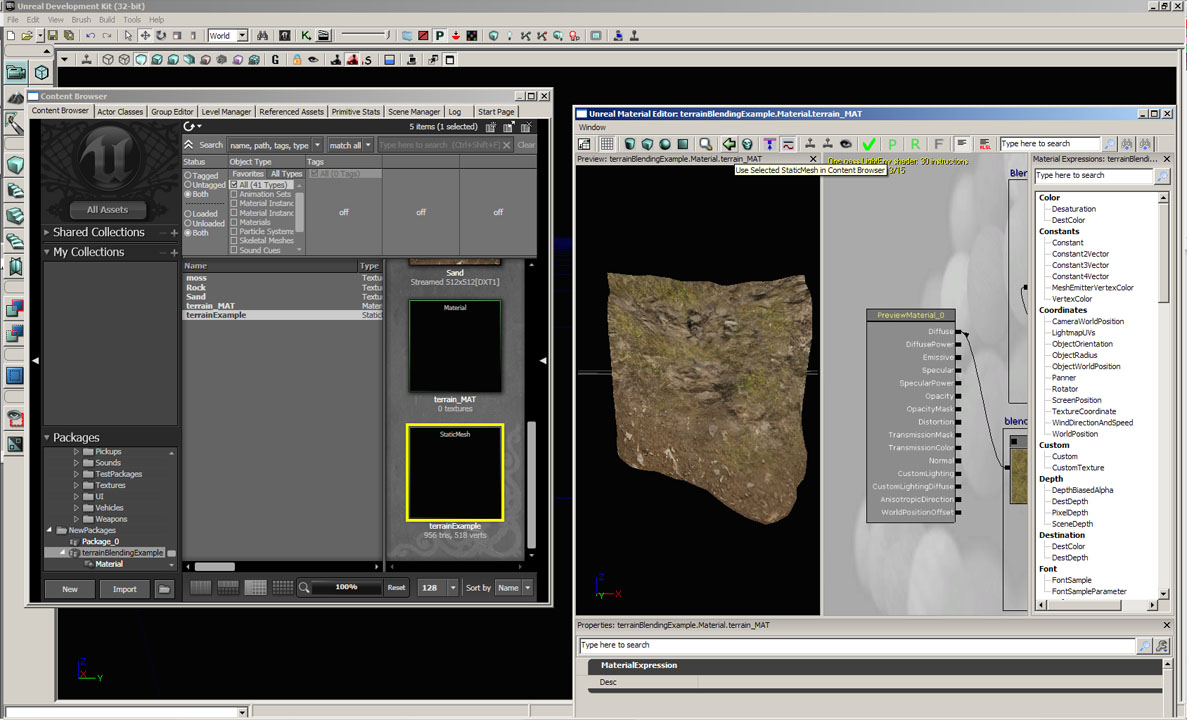Image resolution: width=1187 pixels, height=720 pixels.
Task: Click the Reset zoom button
Action: click(396, 588)
